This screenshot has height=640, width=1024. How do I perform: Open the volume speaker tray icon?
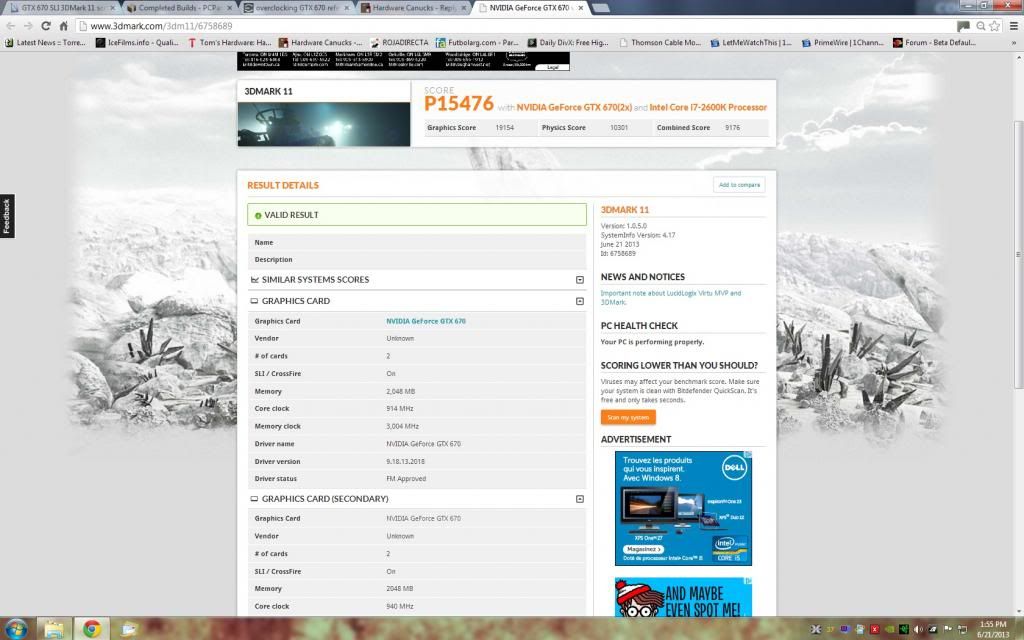pyautogui.click(x=918, y=630)
